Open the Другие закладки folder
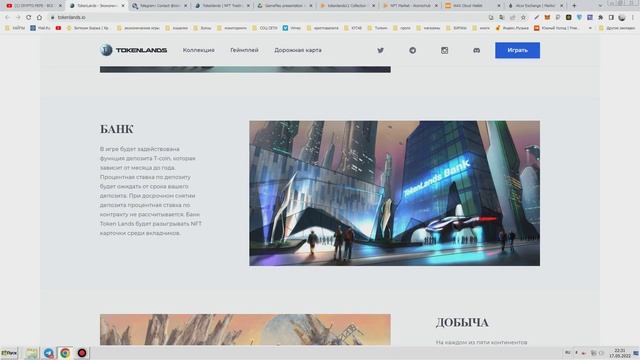Image resolution: width=640 pixels, height=360 pixels. pyautogui.click(x=617, y=28)
